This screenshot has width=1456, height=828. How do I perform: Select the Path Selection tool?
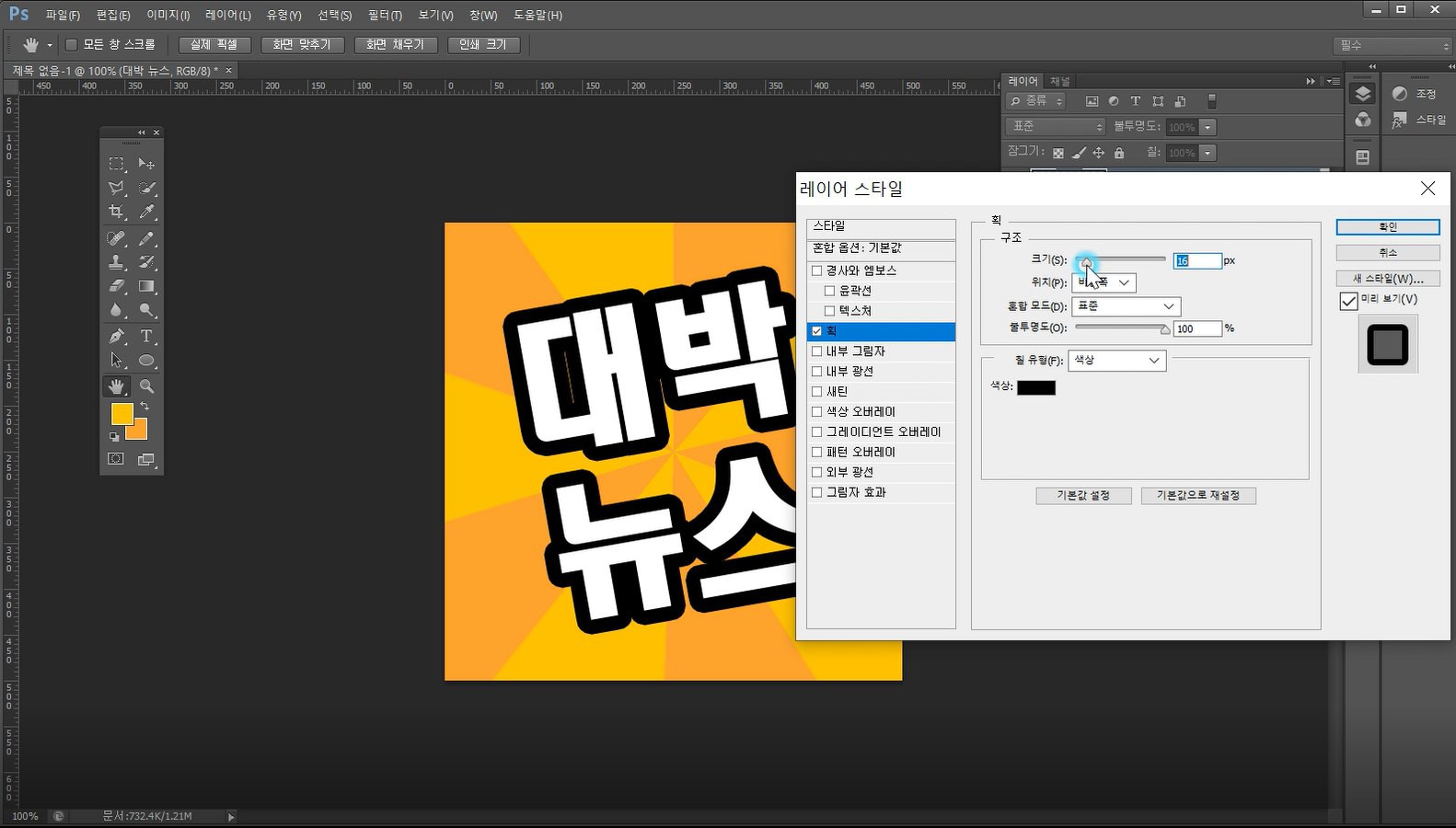click(116, 361)
